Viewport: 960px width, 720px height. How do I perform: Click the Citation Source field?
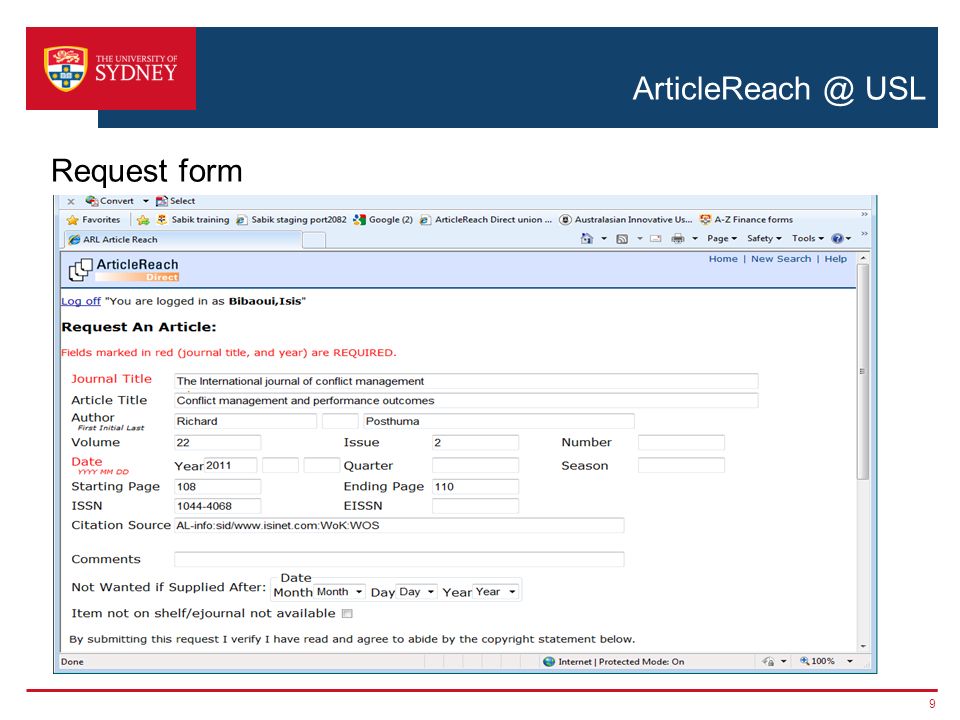[399, 525]
